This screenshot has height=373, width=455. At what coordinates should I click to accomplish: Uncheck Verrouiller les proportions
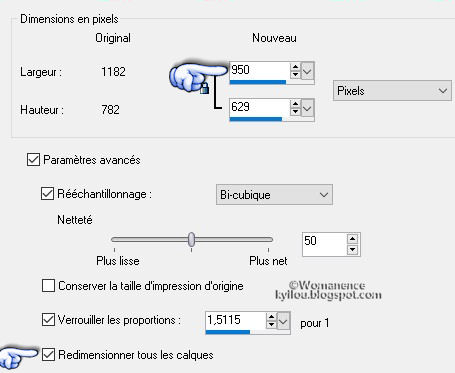pos(48,320)
